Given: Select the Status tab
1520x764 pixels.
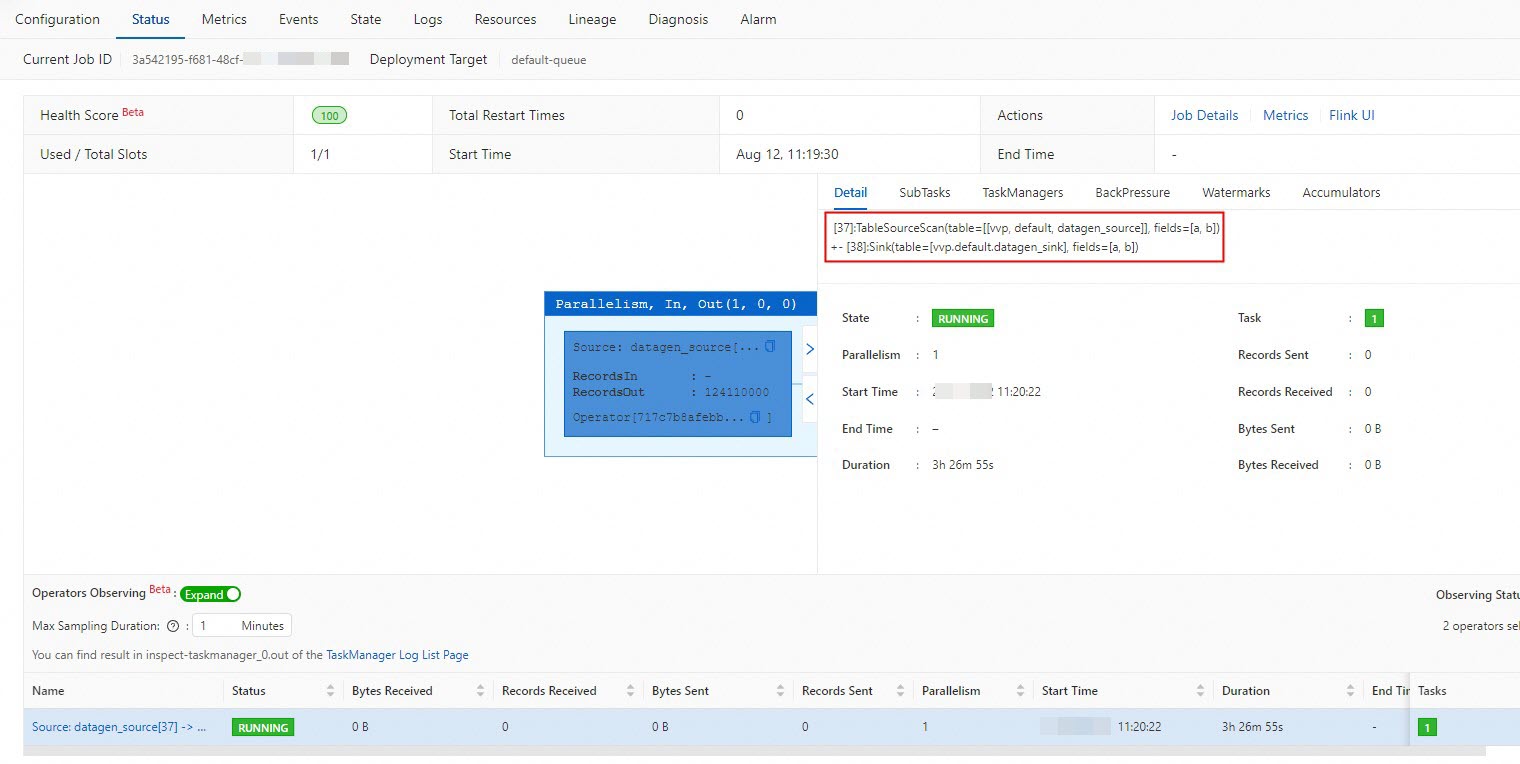Looking at the screenshot, I should 151,19.
